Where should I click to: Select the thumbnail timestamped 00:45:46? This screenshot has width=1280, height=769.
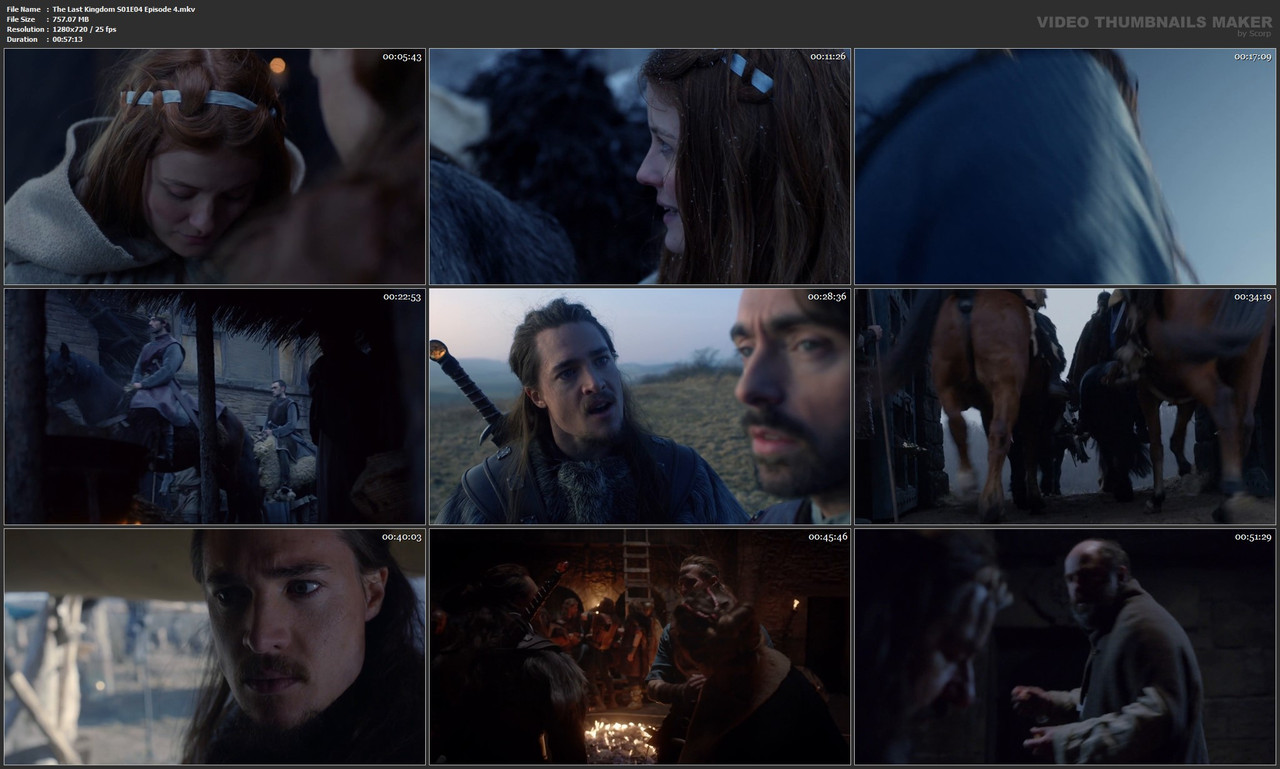tap(640, 647)
